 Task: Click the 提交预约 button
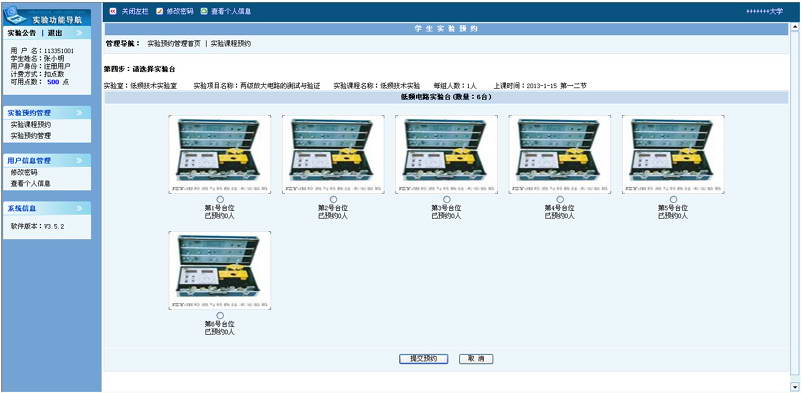click(424, 359)
